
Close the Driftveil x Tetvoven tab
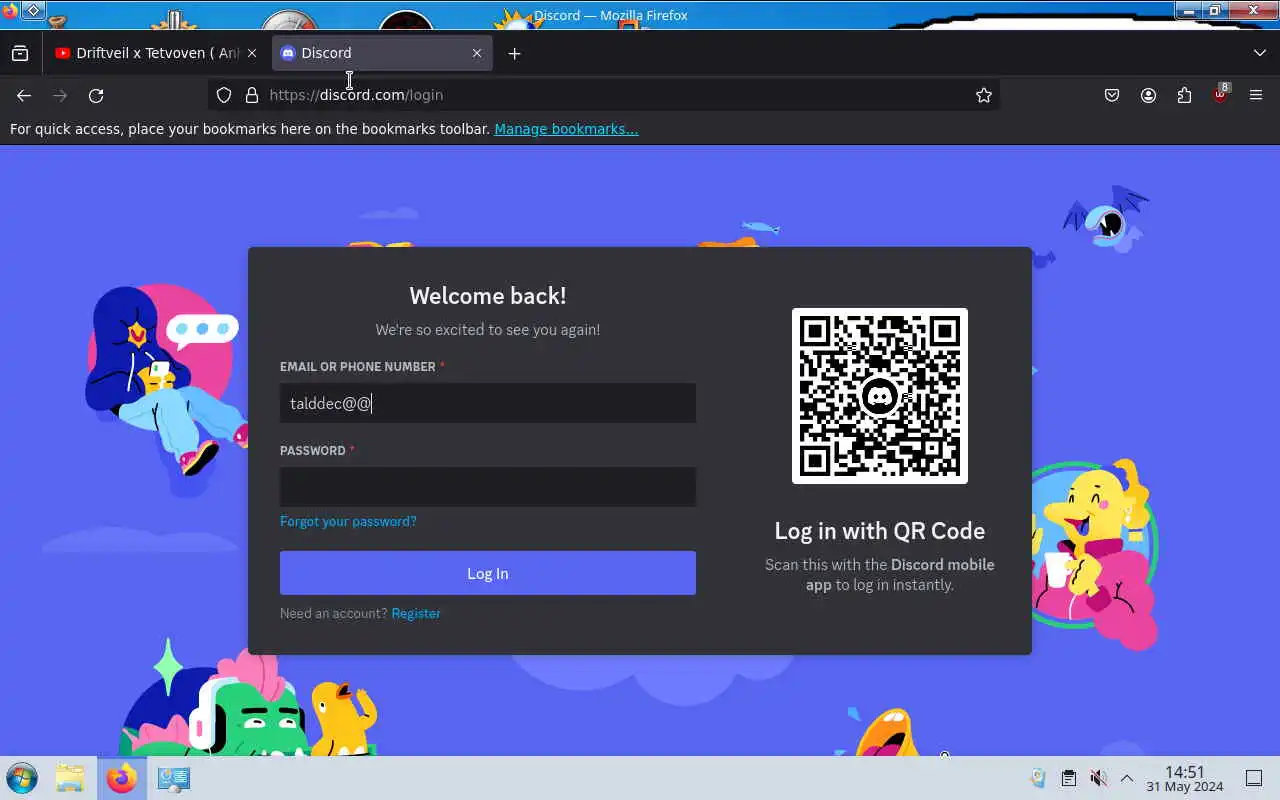coord(252,53)
